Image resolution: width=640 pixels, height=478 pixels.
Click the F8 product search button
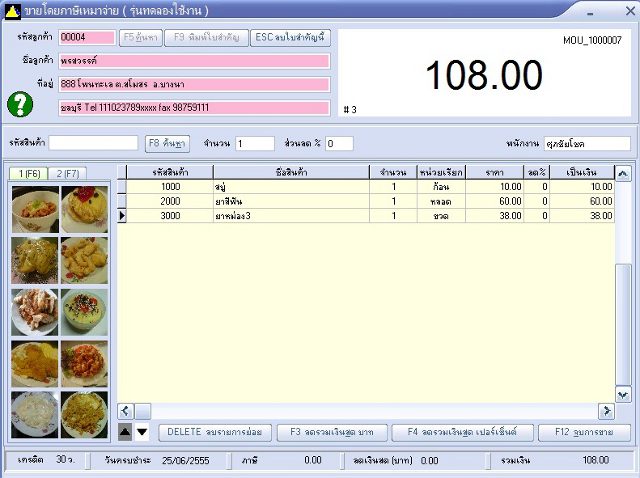167,144
